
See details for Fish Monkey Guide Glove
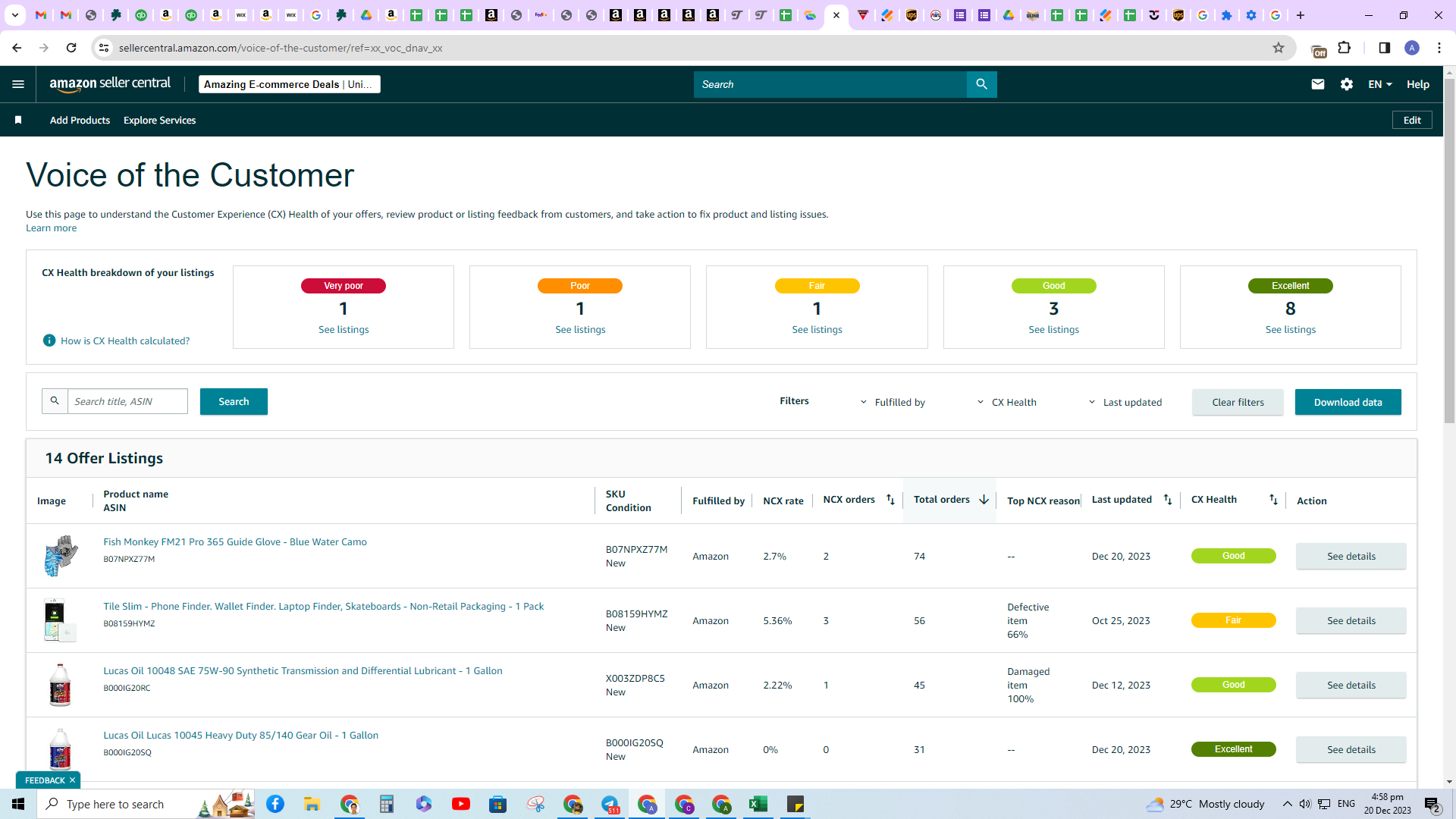pyautogui.click(x=1351, y=556)
